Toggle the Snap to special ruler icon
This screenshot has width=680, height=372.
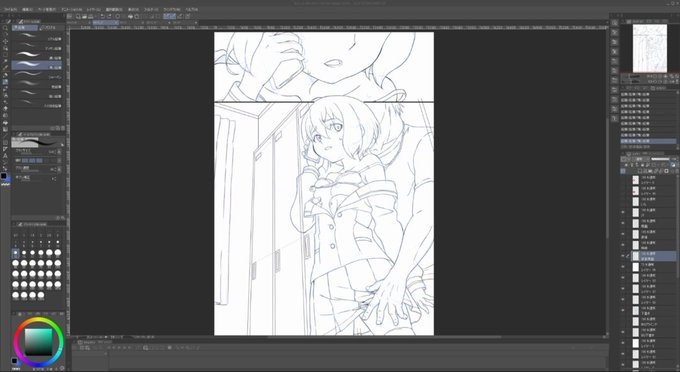point(173,16)
